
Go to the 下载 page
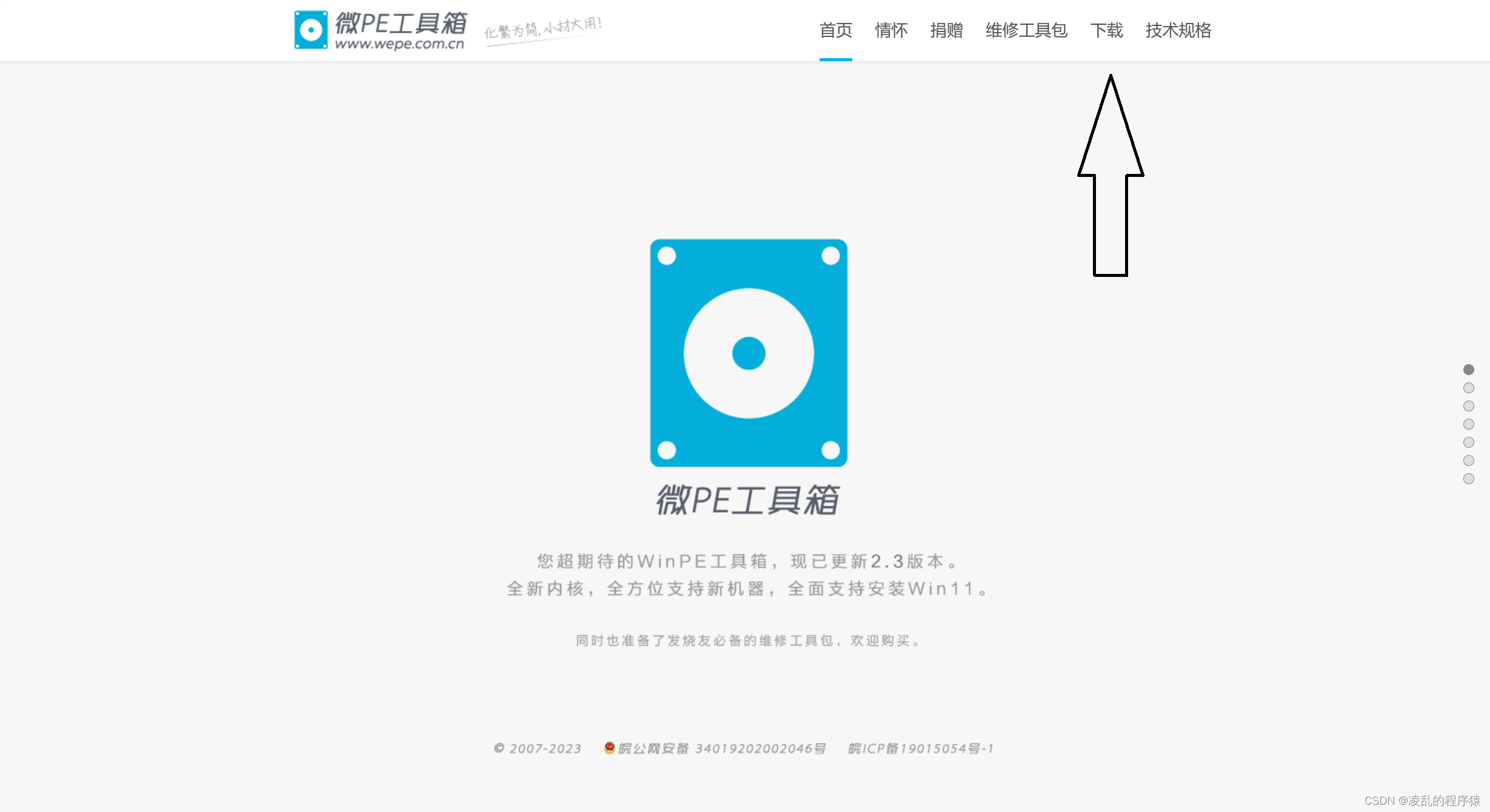[1106, 30]
